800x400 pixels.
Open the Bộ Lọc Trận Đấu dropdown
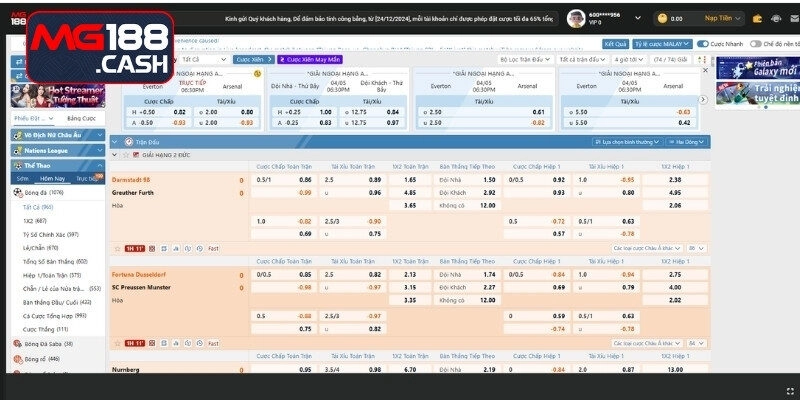525,59
